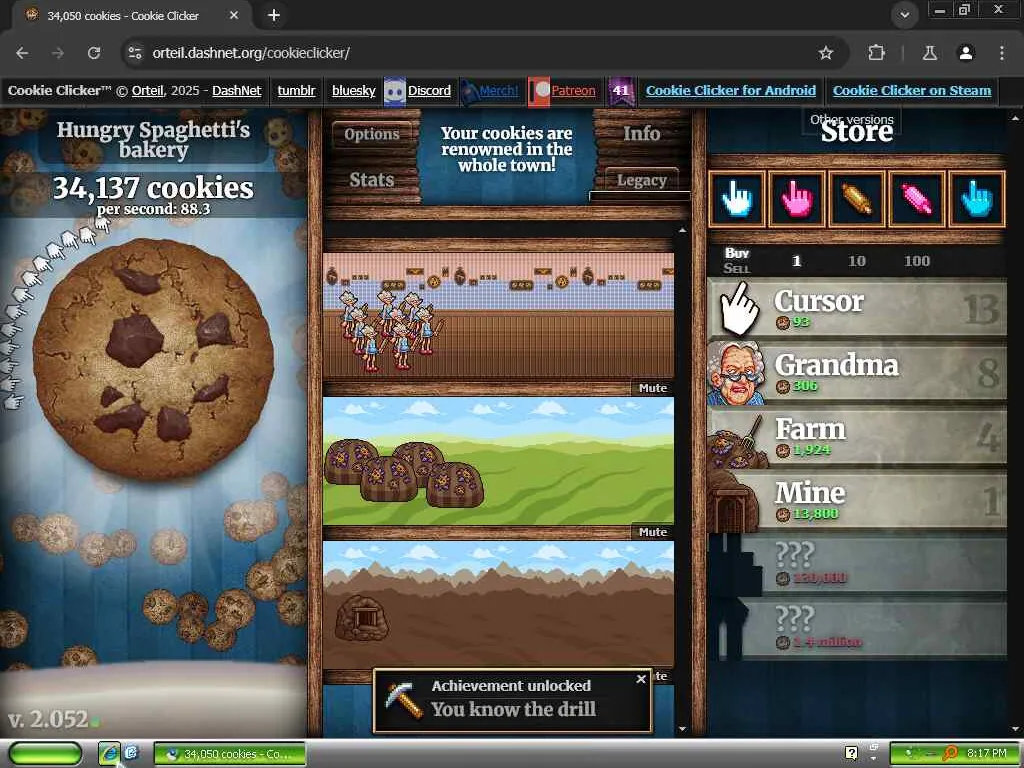Focus the address bar URL
This screenshot has height=768, width=1024.
251,53
